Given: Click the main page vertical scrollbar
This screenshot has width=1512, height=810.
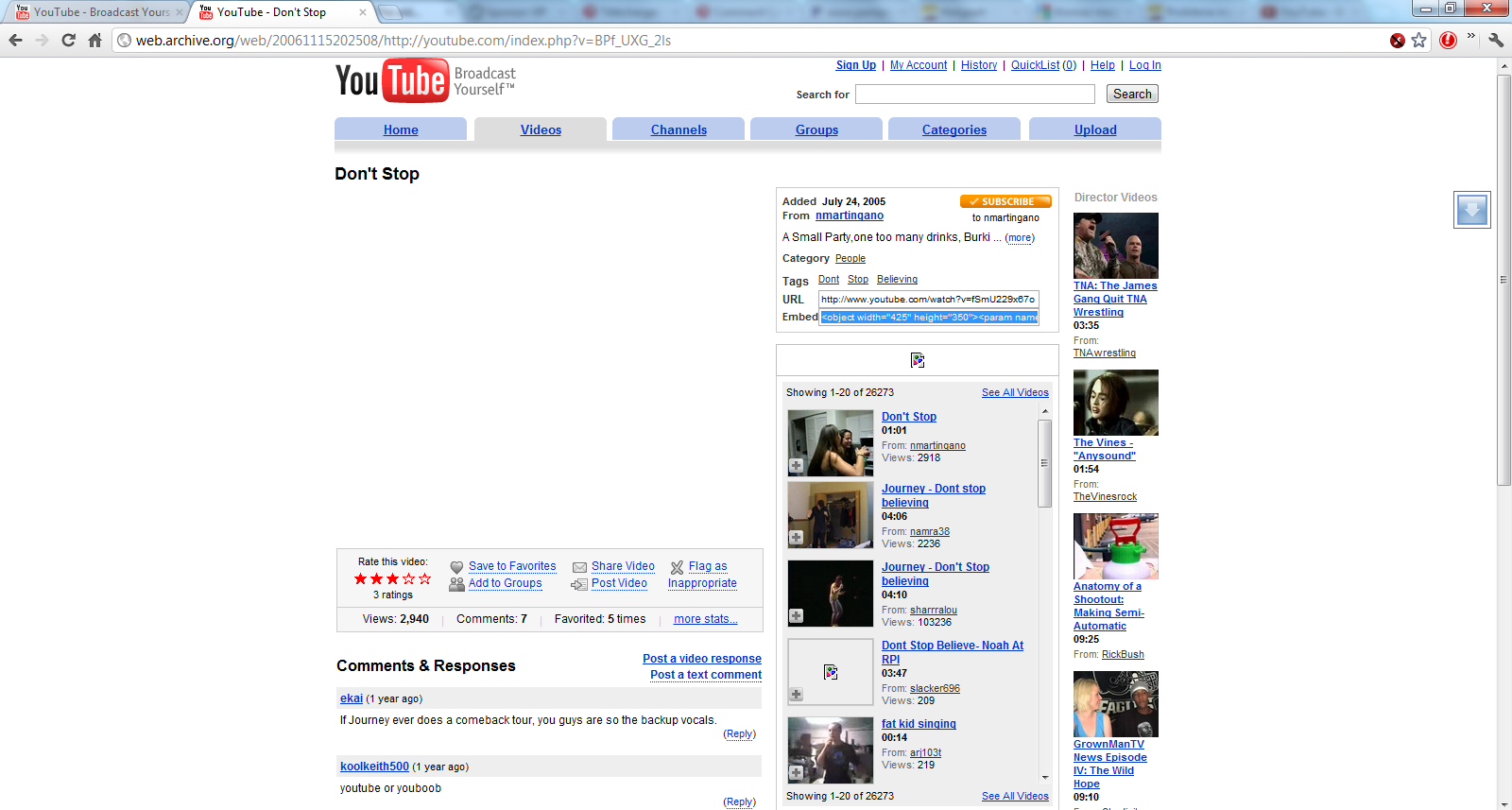Looking at the screenshot, I should [x=1504, y=280].
